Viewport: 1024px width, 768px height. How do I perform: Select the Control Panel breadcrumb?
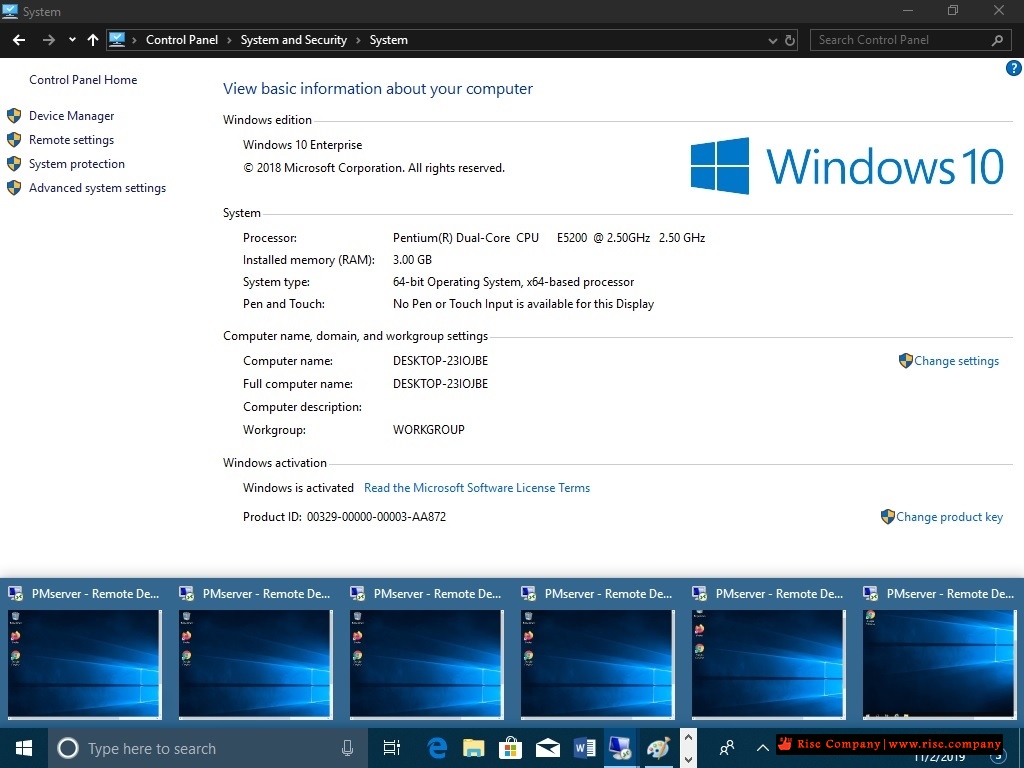pyautogui.click(x=182, y=40)
